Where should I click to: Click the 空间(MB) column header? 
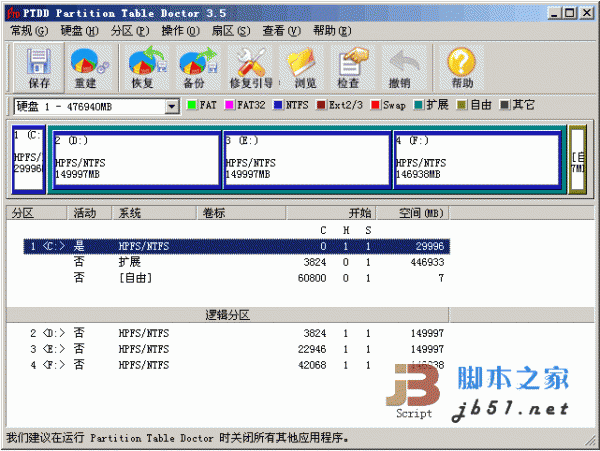click(413, 213)
